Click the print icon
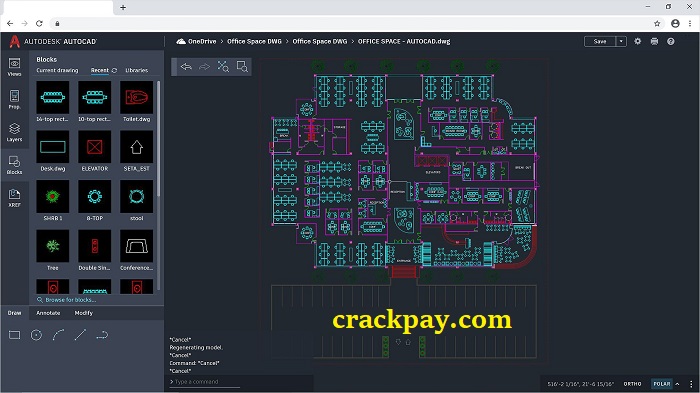 pos(654,41)
